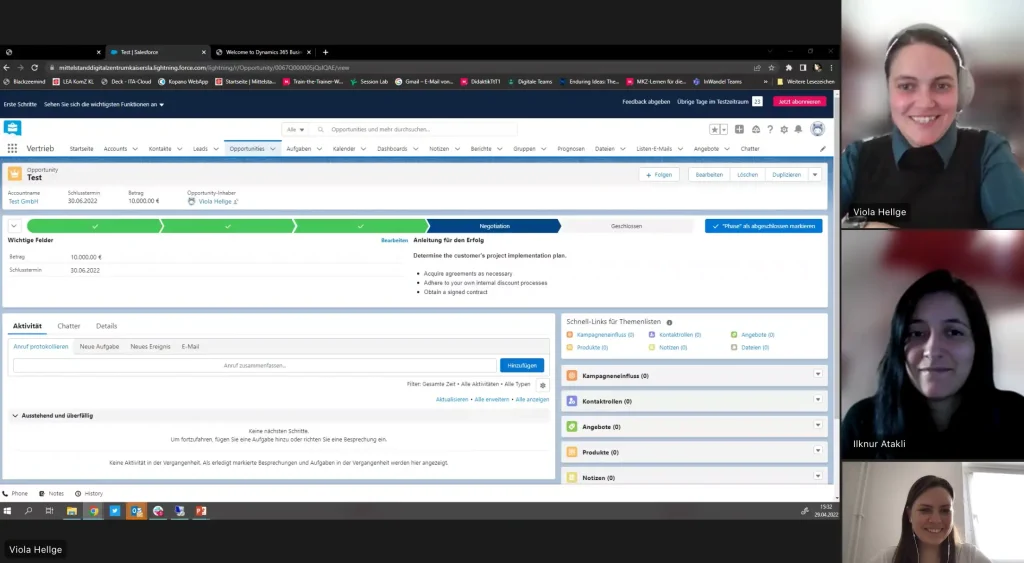Screen dimensions: 1024x563
Task: Mark Phase as abgeschlossen
Action: click(x=763, y=226)
